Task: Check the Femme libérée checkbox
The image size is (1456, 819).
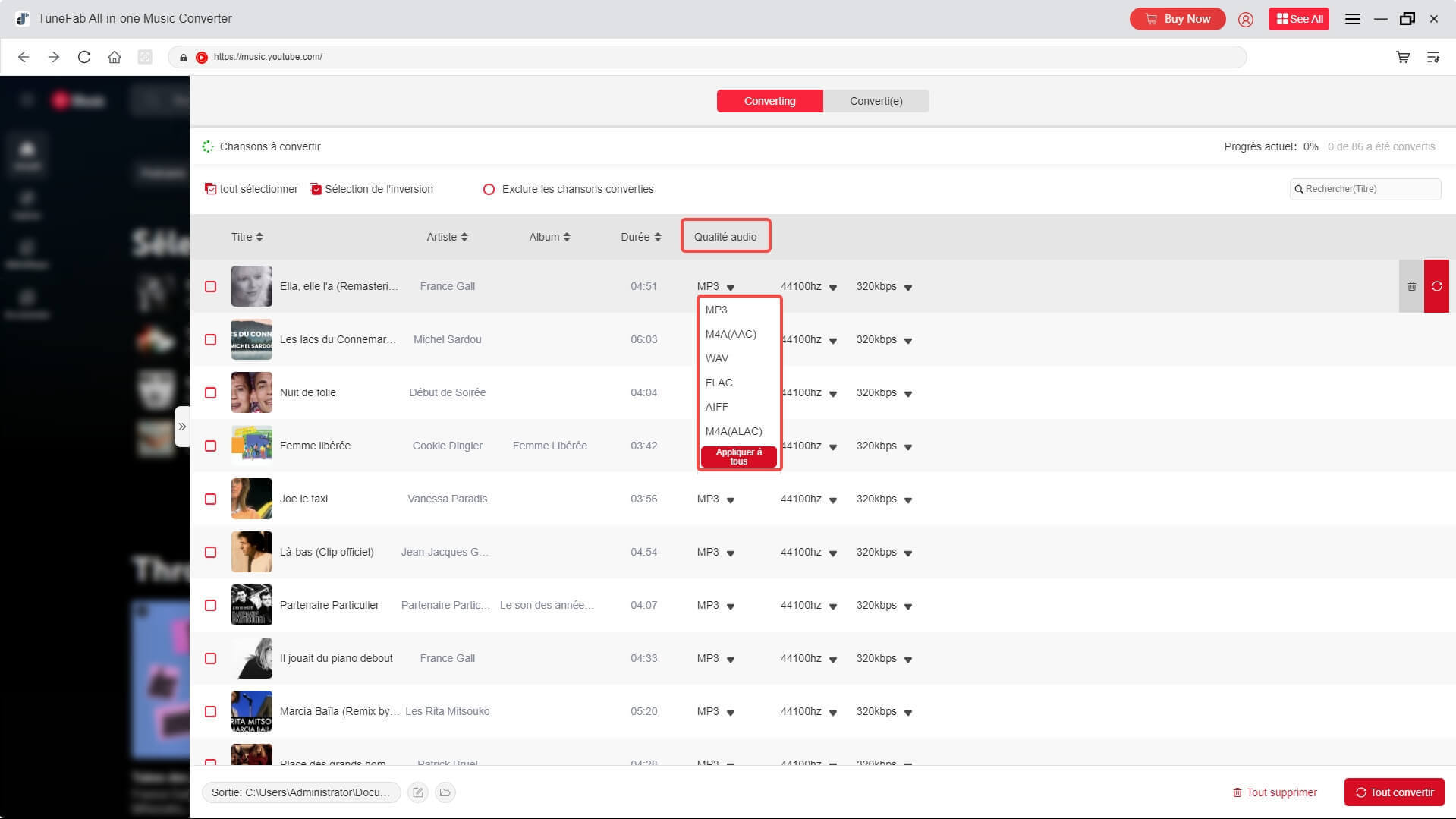Action: [211, 446]
